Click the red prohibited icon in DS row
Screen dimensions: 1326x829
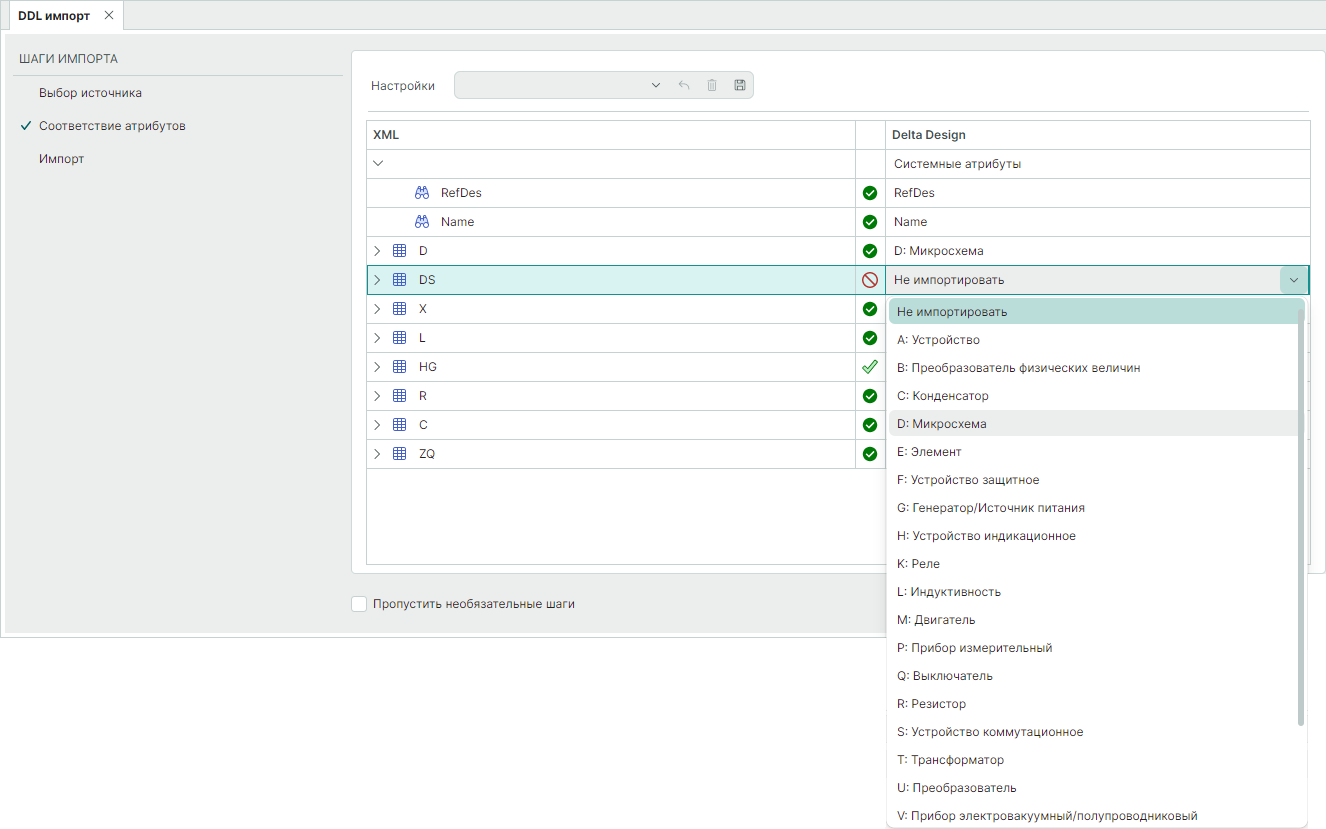[x=870, y=280]
